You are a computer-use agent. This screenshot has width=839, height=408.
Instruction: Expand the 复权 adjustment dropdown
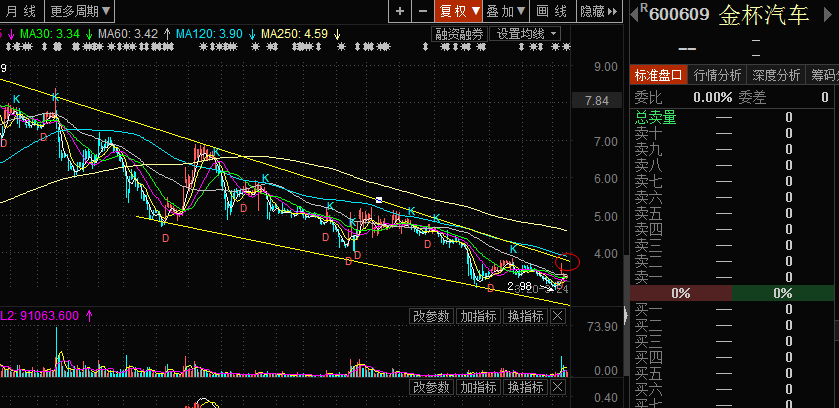point(458,11)
